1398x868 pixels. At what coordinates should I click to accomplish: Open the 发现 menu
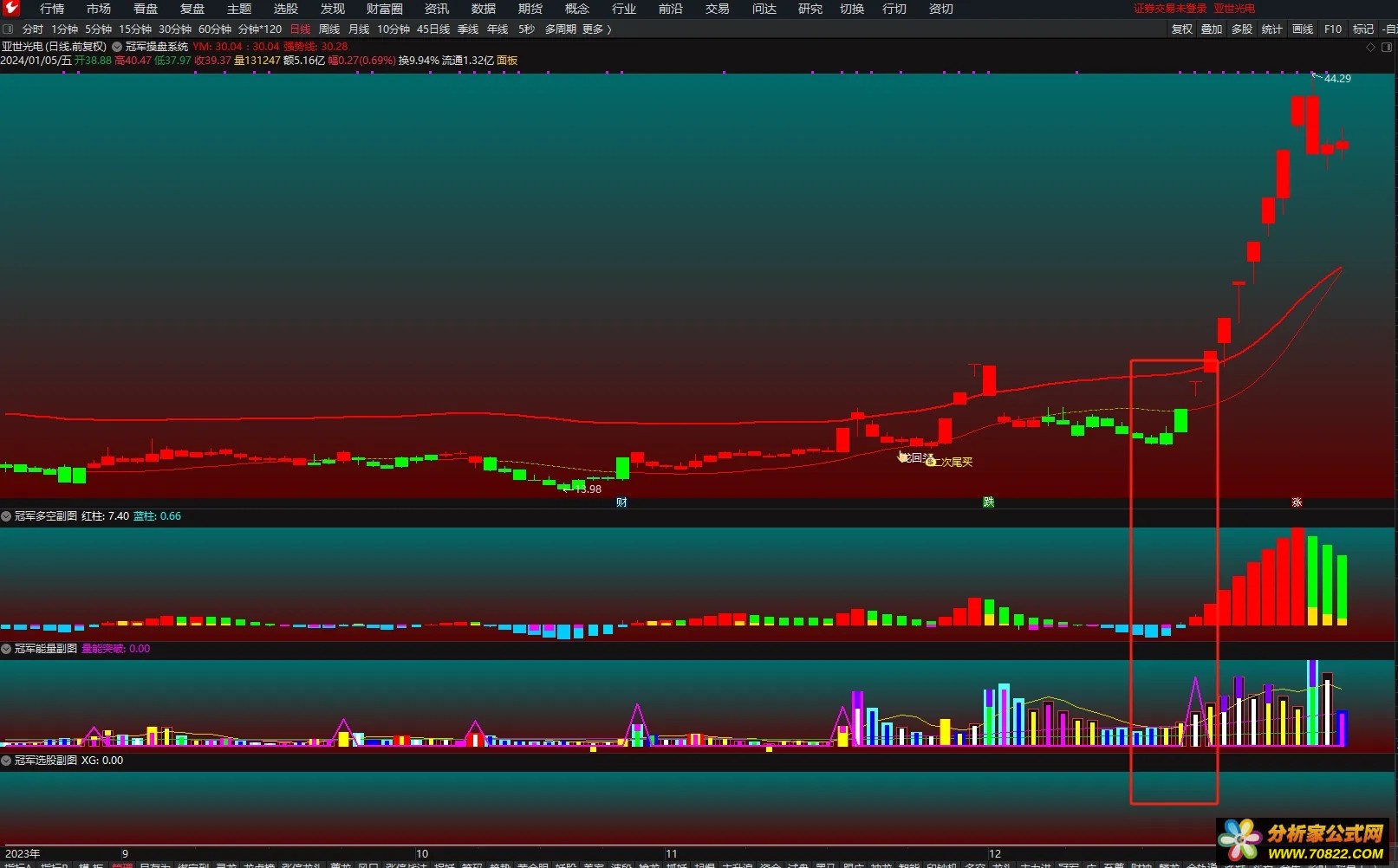333,9
